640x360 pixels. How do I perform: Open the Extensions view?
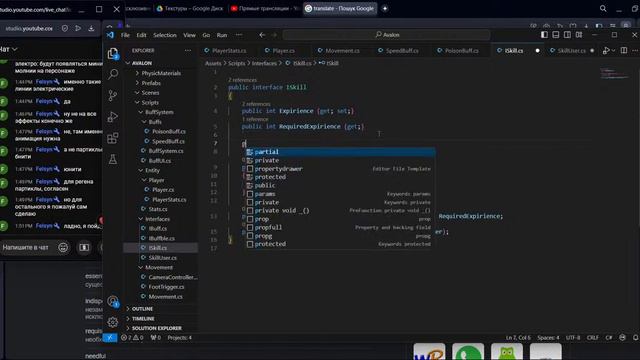coord(113,138)
